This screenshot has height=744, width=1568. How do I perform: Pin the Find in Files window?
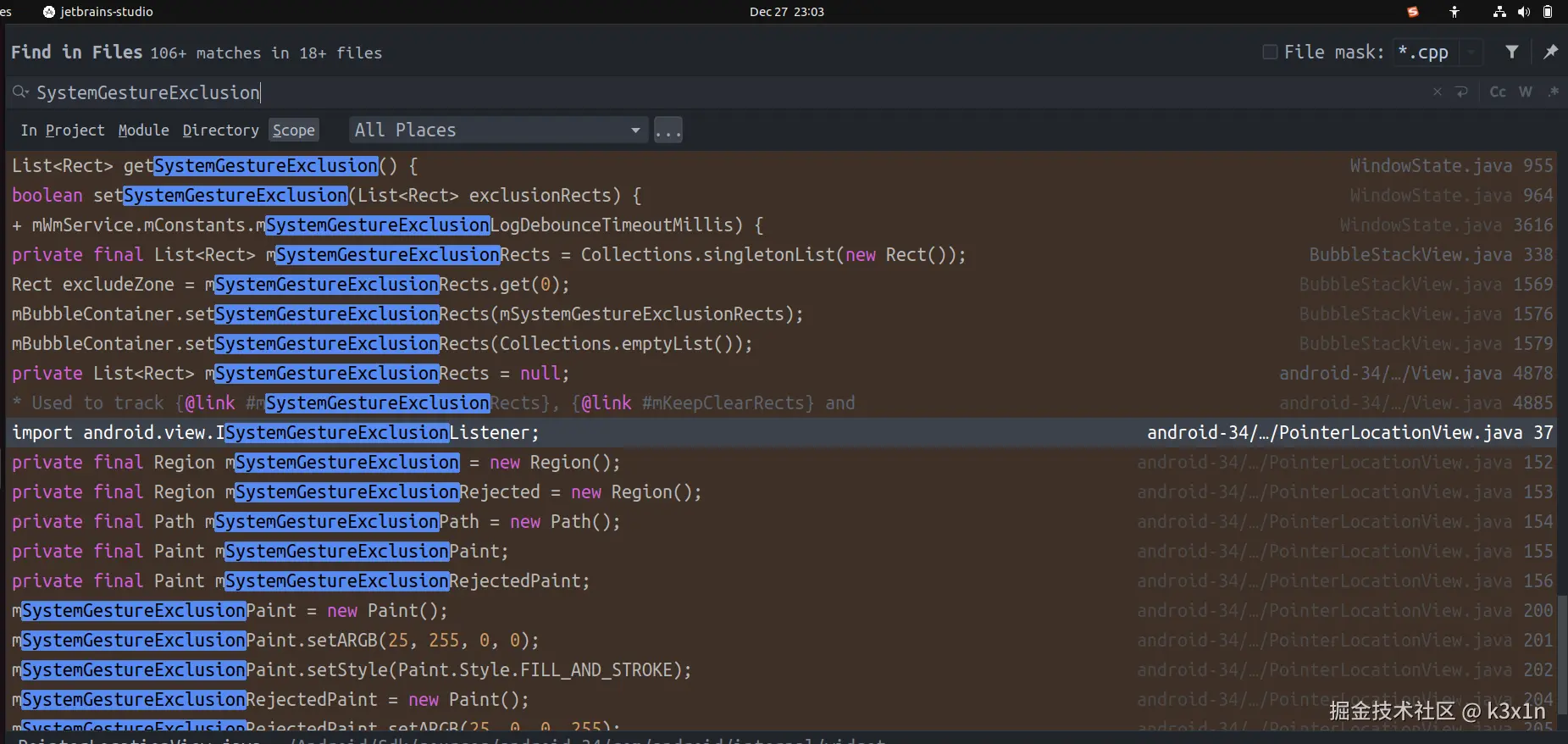[x=1550, y=52]
